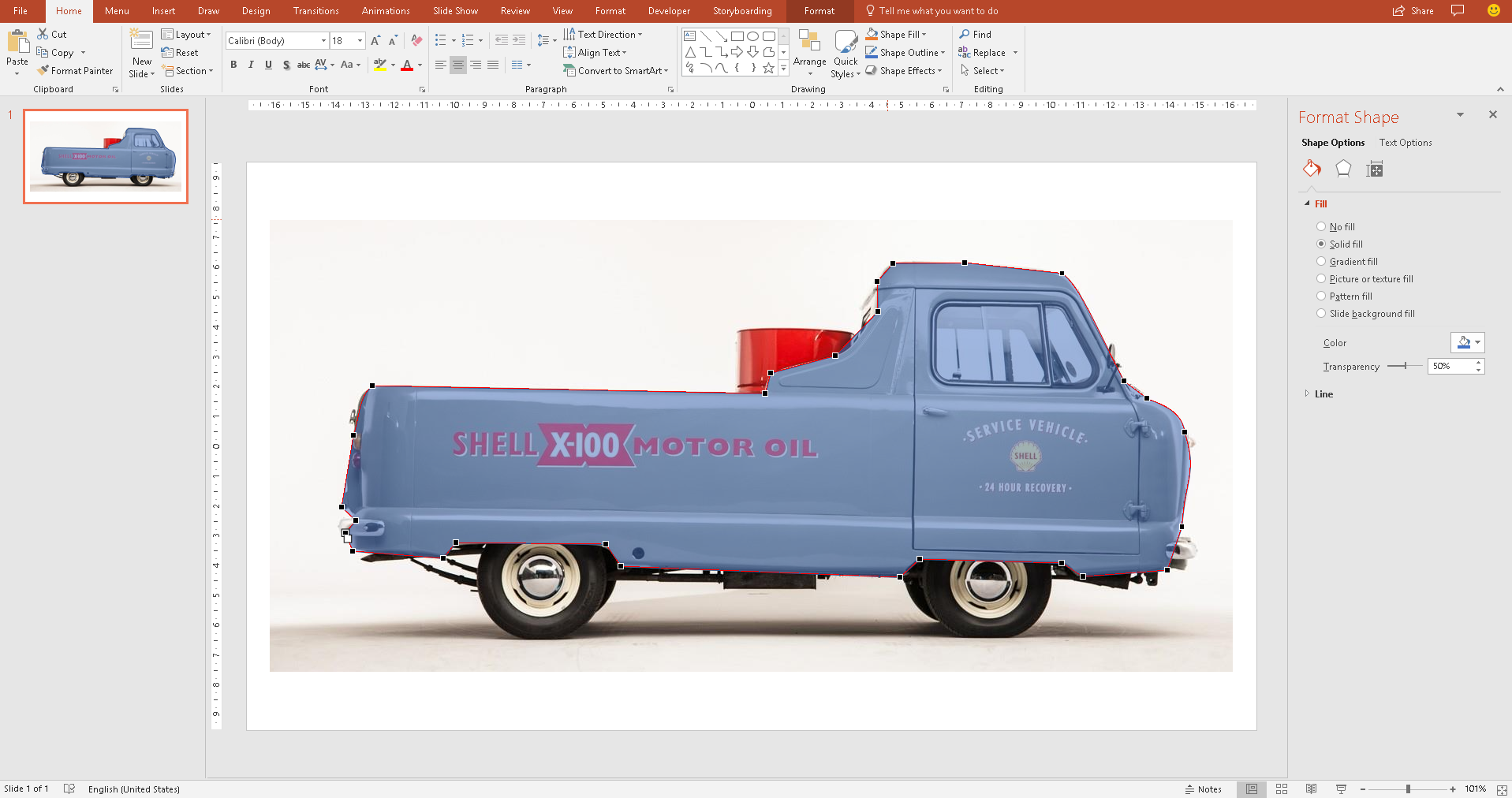1512x798 pixels.
Task: Open the Shape Effects dropdown
Action: click(904, 70)
